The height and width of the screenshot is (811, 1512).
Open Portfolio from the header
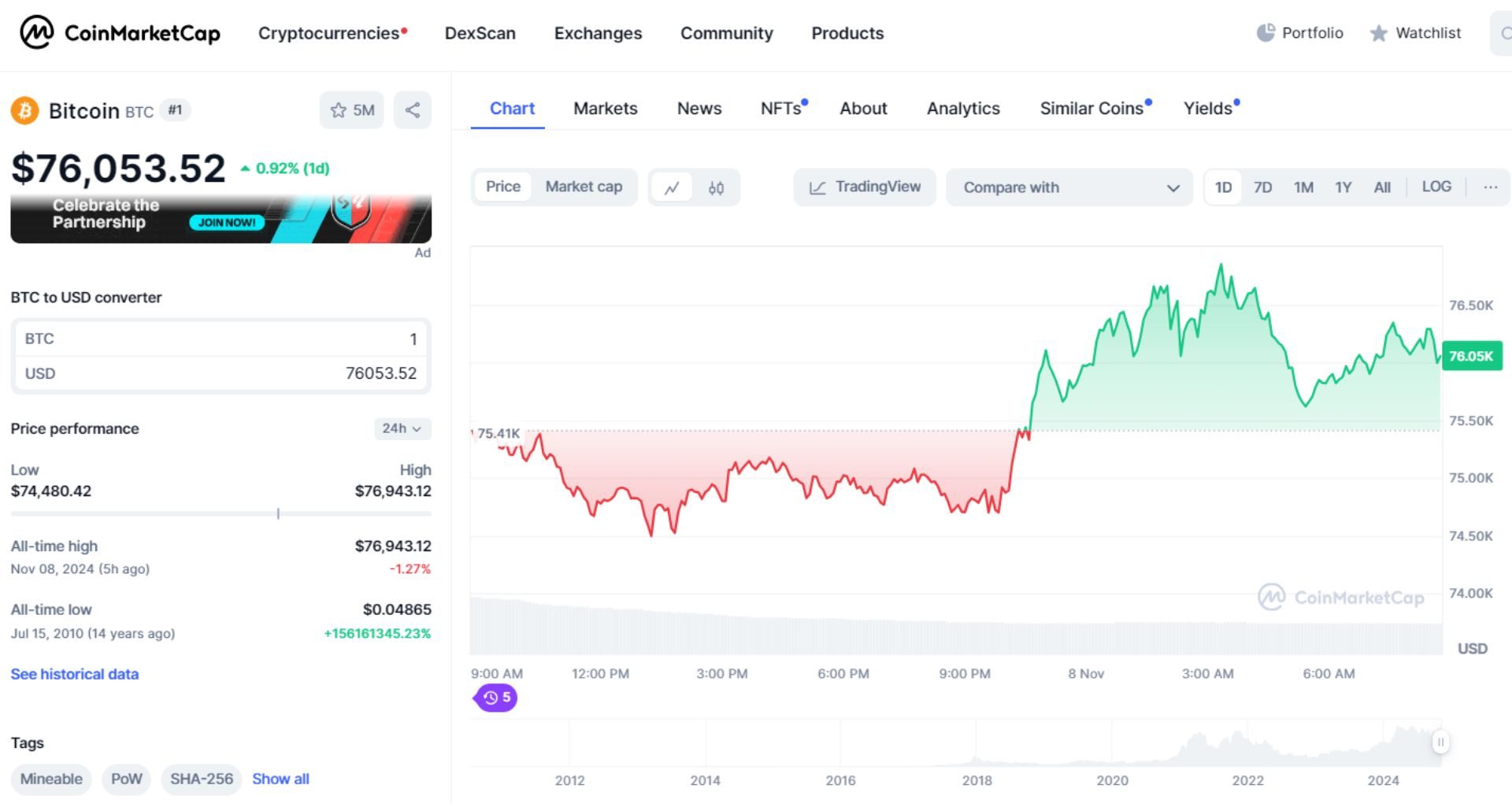[x=1299, y=33]
